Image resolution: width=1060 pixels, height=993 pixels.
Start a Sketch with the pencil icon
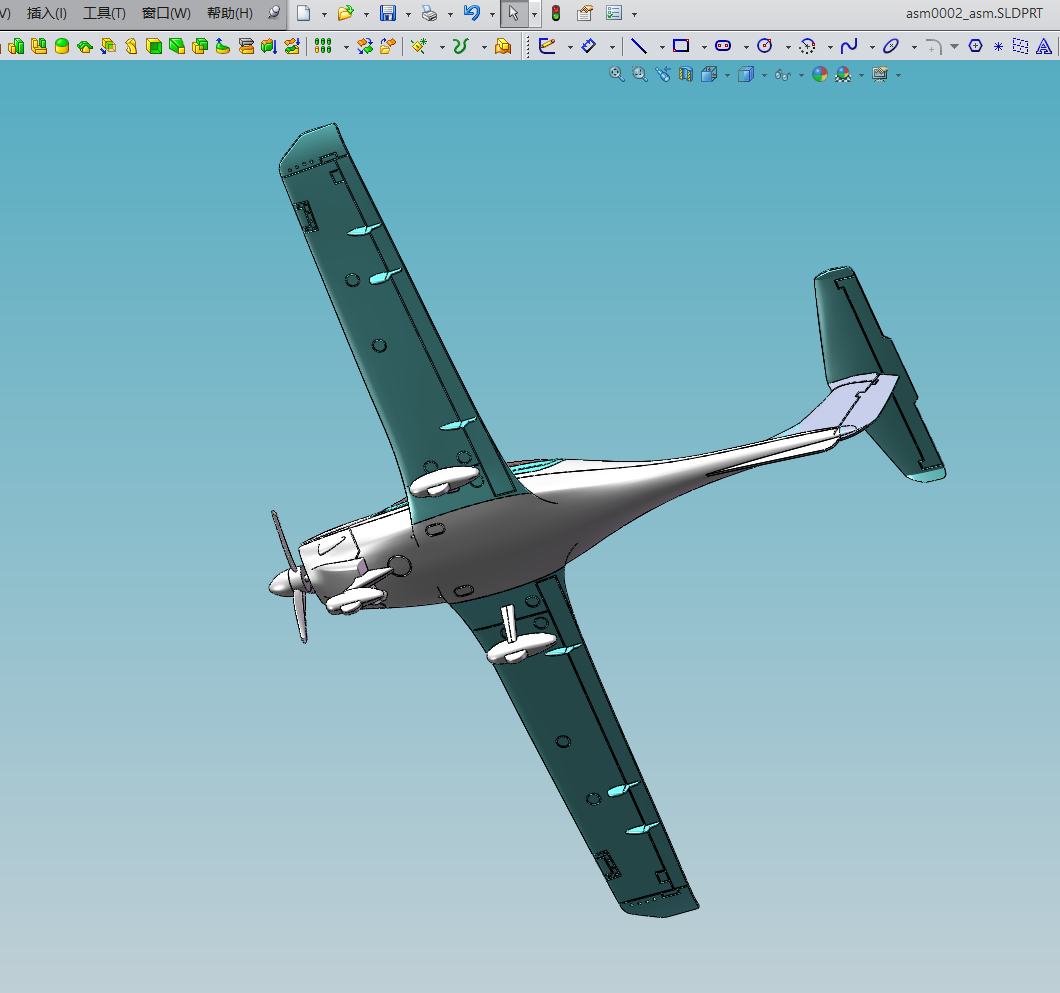point(547,46)
